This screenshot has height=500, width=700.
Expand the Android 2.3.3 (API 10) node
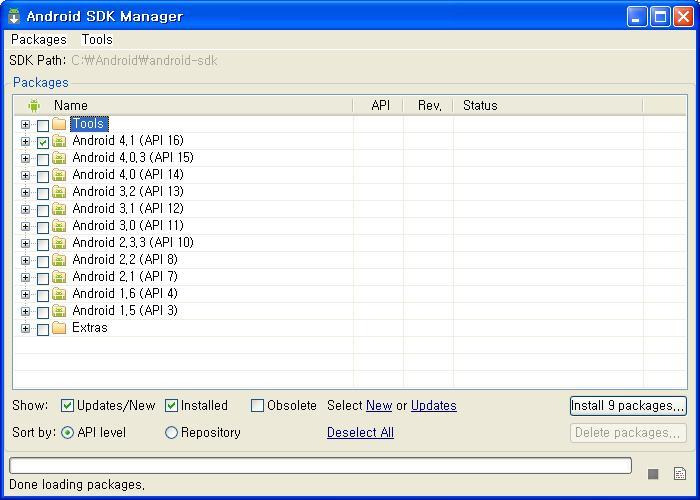pos(25,243)
